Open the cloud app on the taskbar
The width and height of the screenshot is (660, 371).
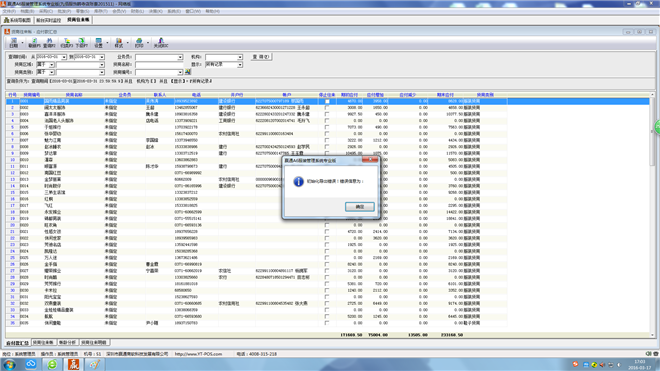[x=31, y=364]
